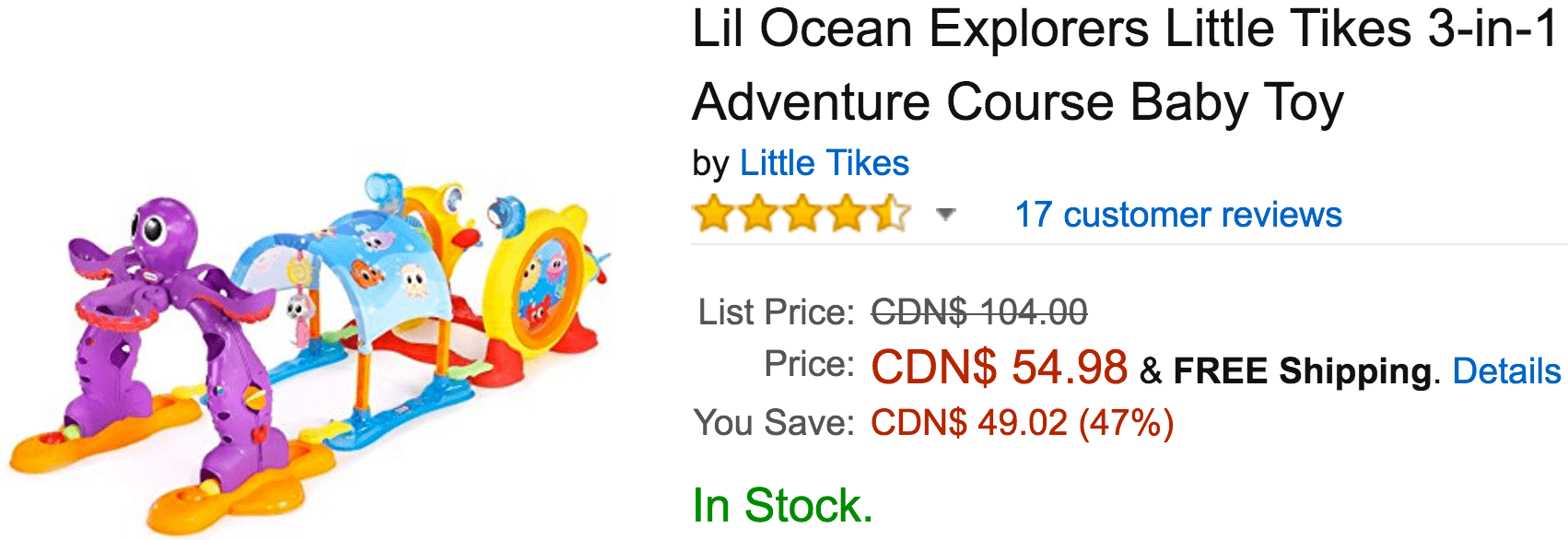This screenshot has height=540, width=1568.
Task: Click the half-filled fifth rating star
Action: click(x=890, y=214)
